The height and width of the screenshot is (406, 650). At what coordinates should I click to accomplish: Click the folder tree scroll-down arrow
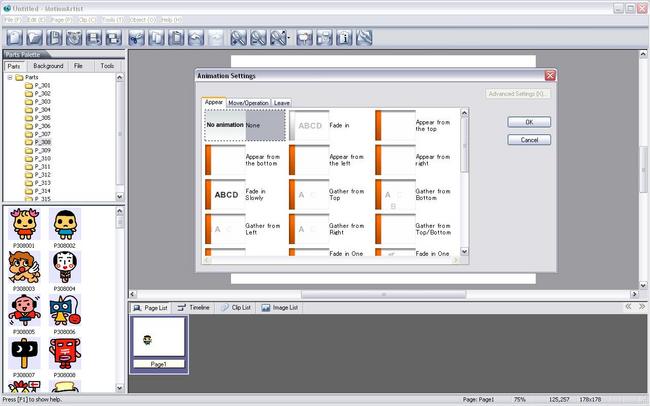[119, 197]
